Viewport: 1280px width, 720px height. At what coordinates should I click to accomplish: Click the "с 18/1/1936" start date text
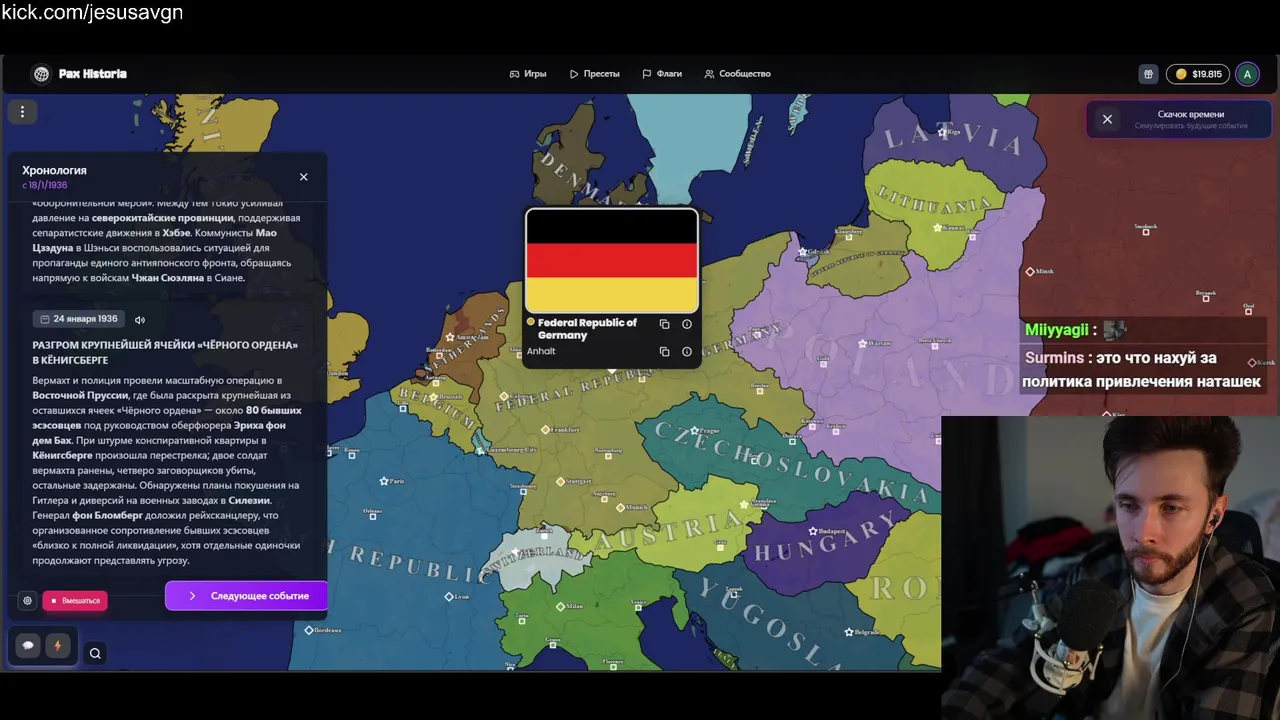(x=45, y=186)
